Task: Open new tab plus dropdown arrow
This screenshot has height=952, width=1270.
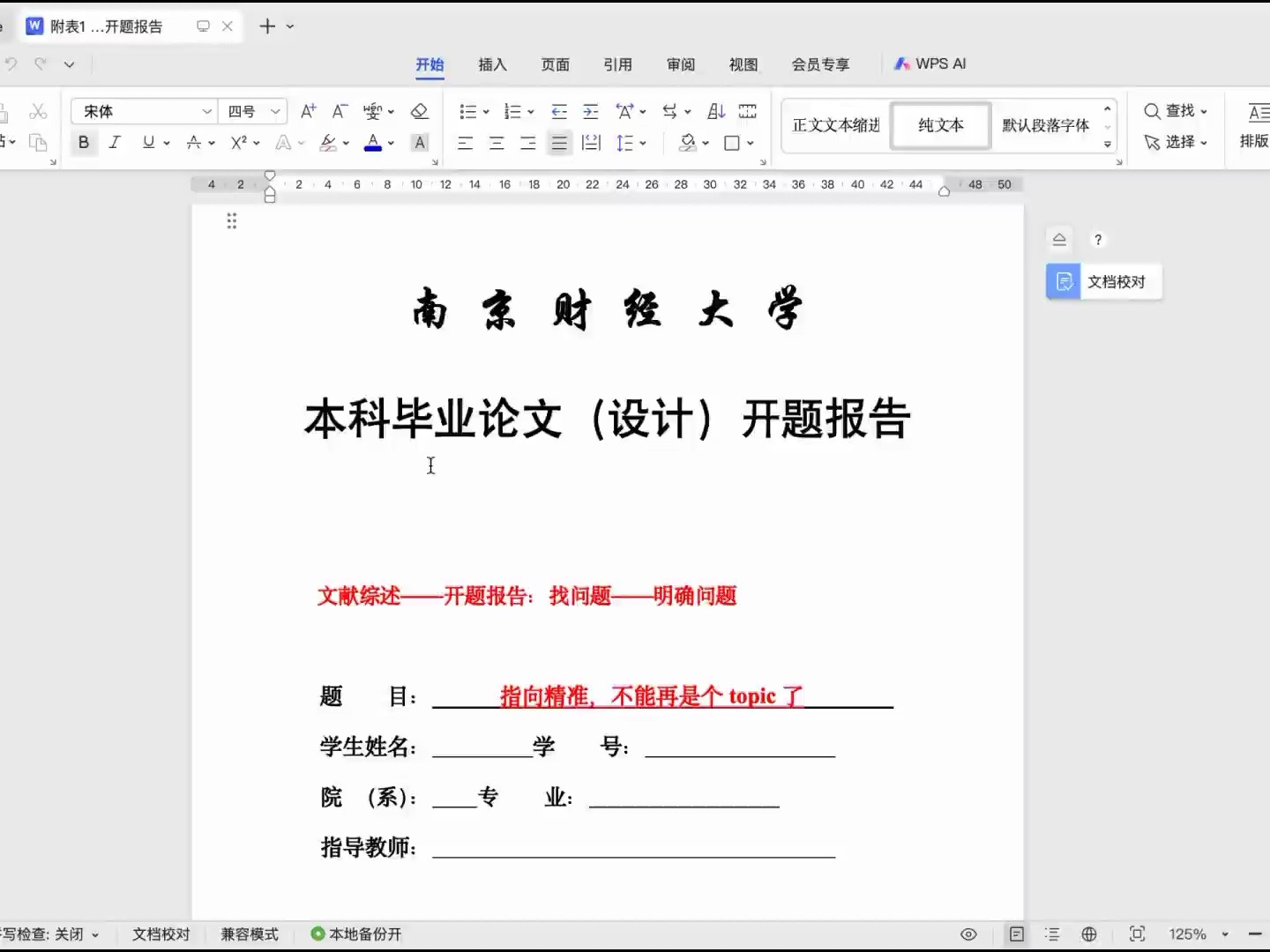Action: coord(290,26)
